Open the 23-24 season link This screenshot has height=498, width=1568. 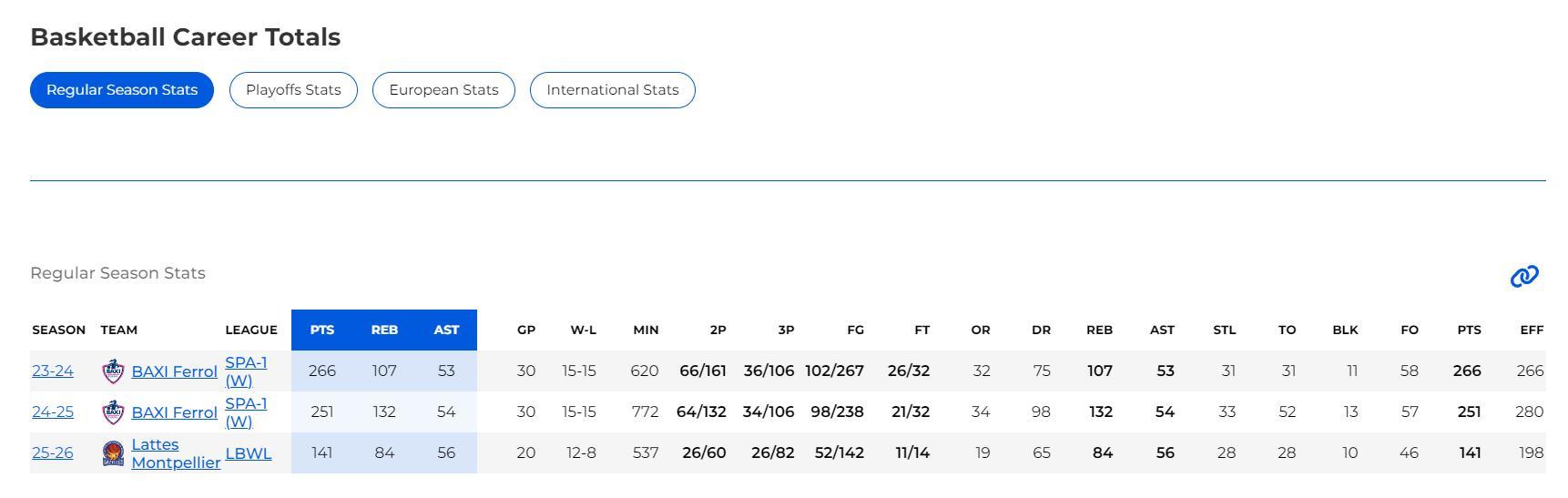(x=53, y=371)
